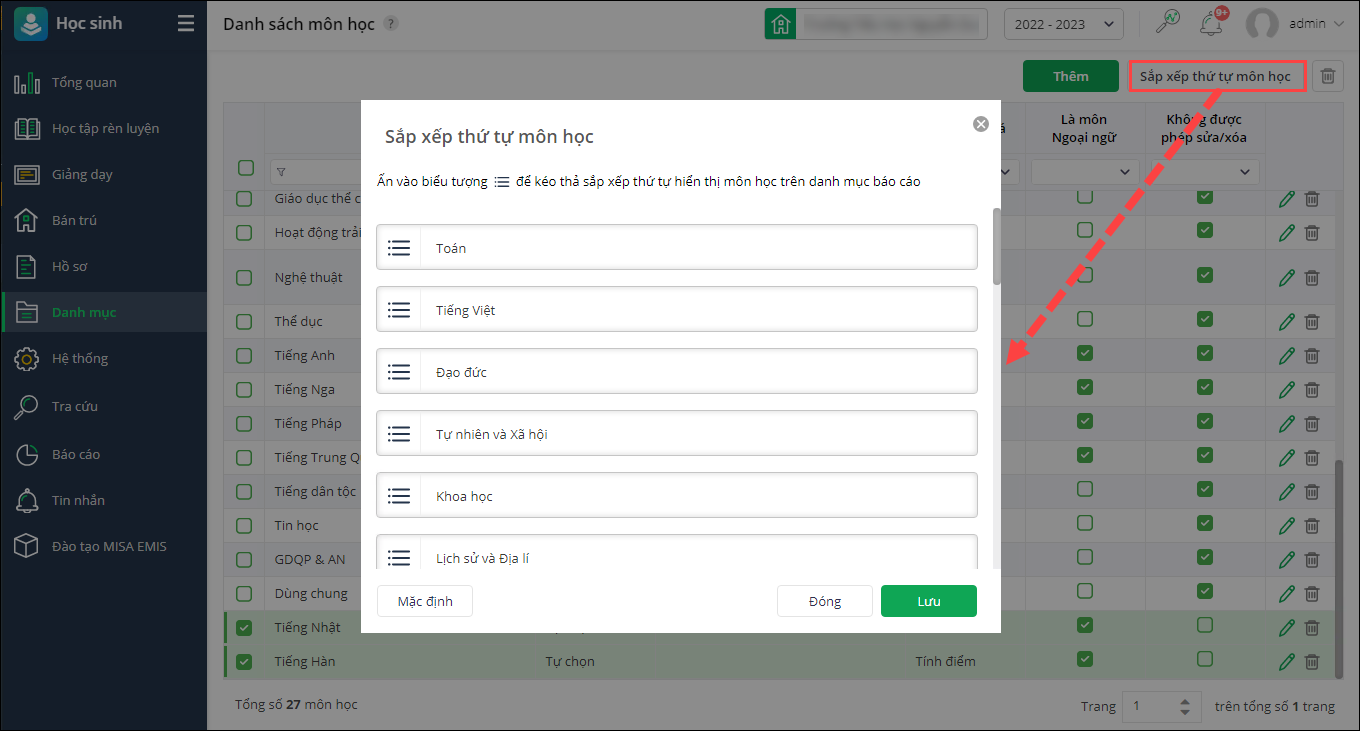Tick the Nghệ thuật row selection checkbox
1360x731 pixels.
[x=244, y=278]
